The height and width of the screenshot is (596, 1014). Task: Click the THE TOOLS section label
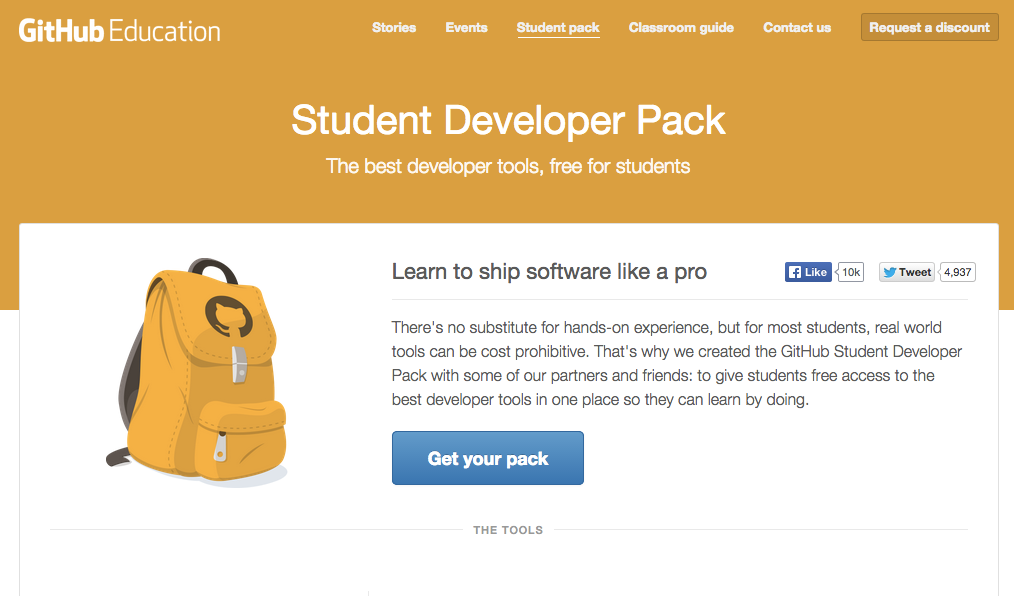click(508, 530)
